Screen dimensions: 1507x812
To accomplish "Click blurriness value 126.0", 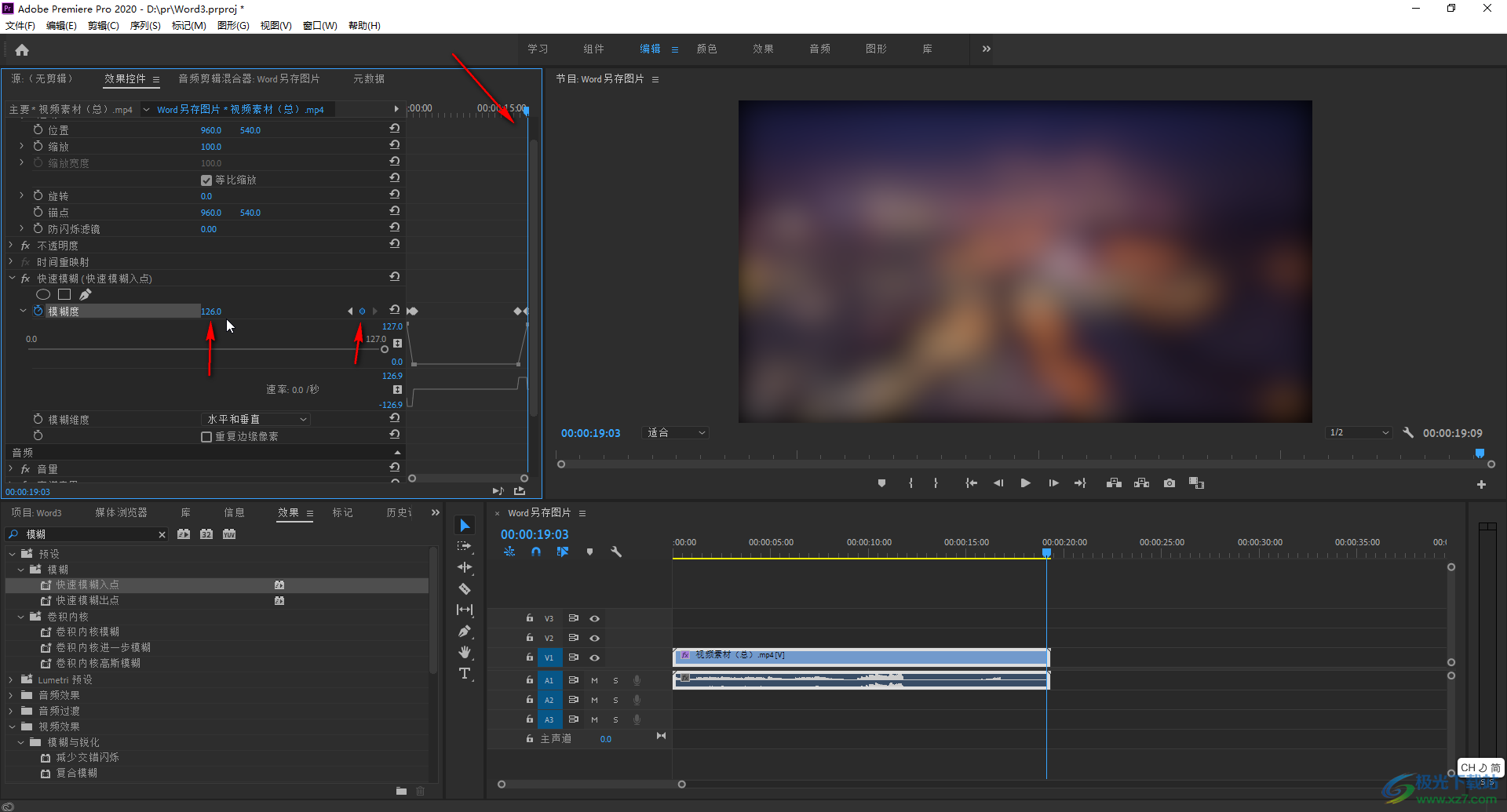I will pos(211,311).
